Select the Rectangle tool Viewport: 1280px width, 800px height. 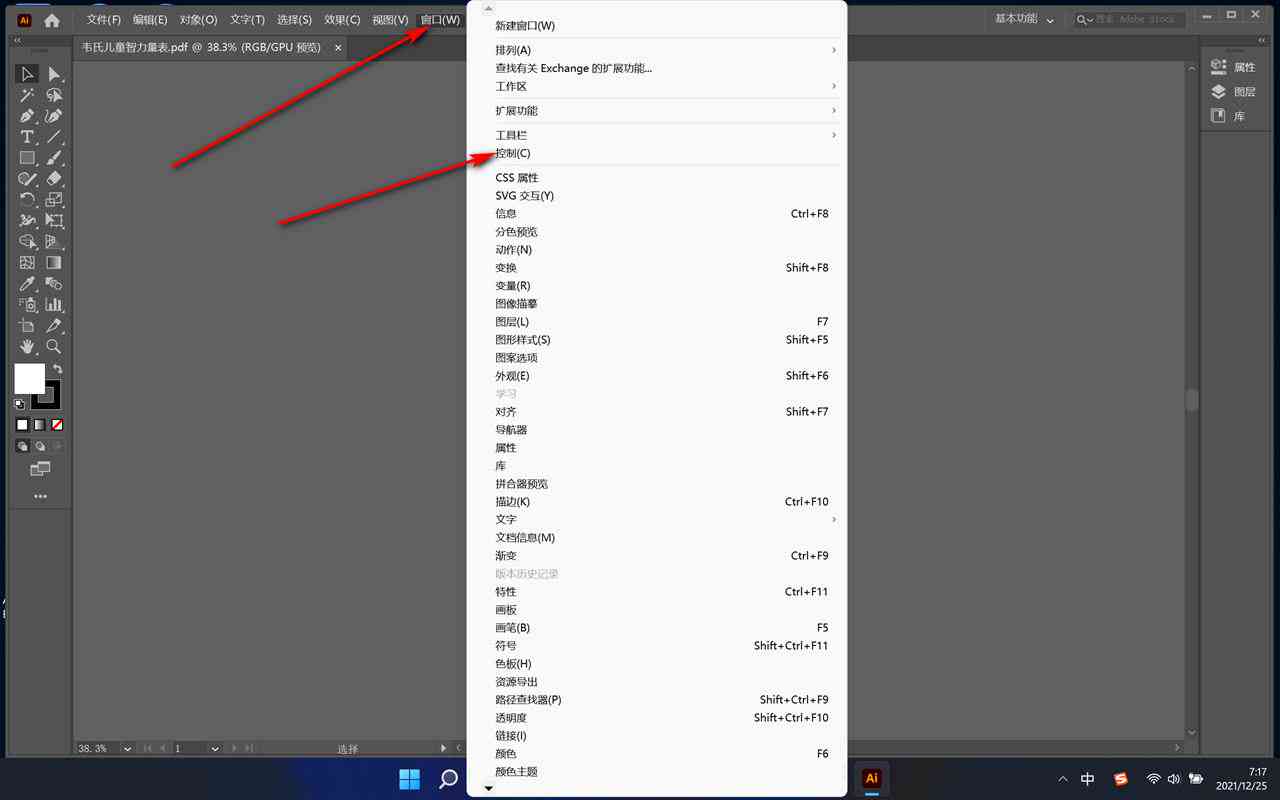click(x=27, y=158)
